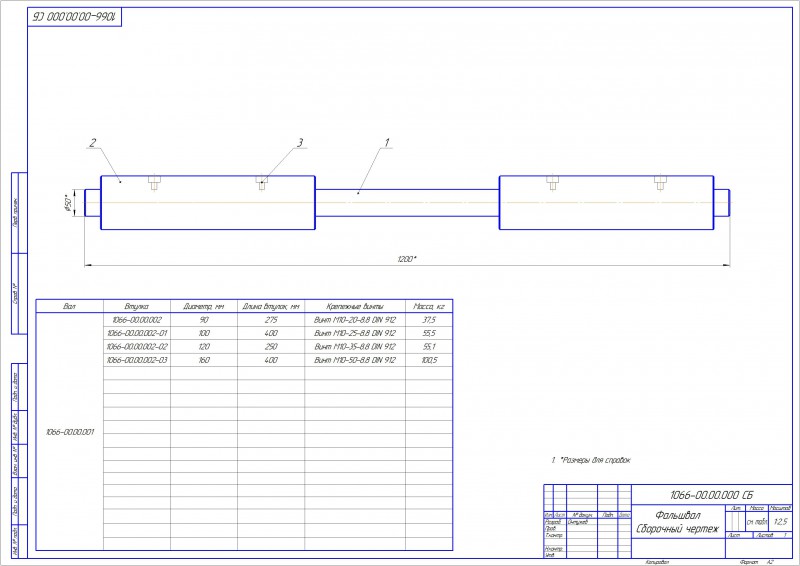800x566 pixels.
Task: Click the 'Втулка' table column header
Action: 137,306
